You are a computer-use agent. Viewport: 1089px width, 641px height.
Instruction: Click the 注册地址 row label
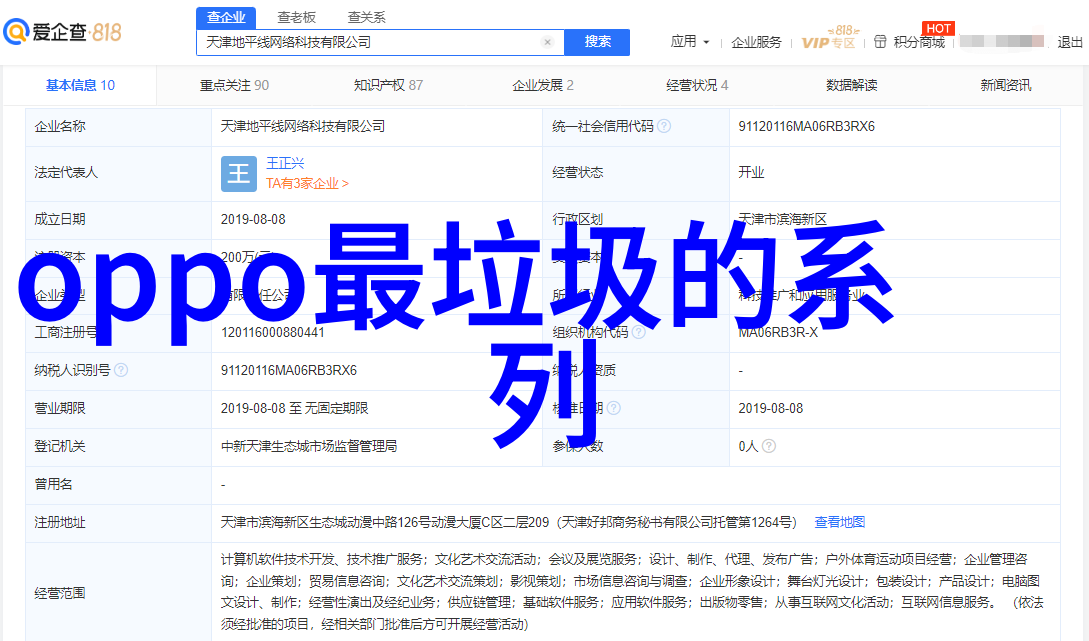tap(60, 522)
